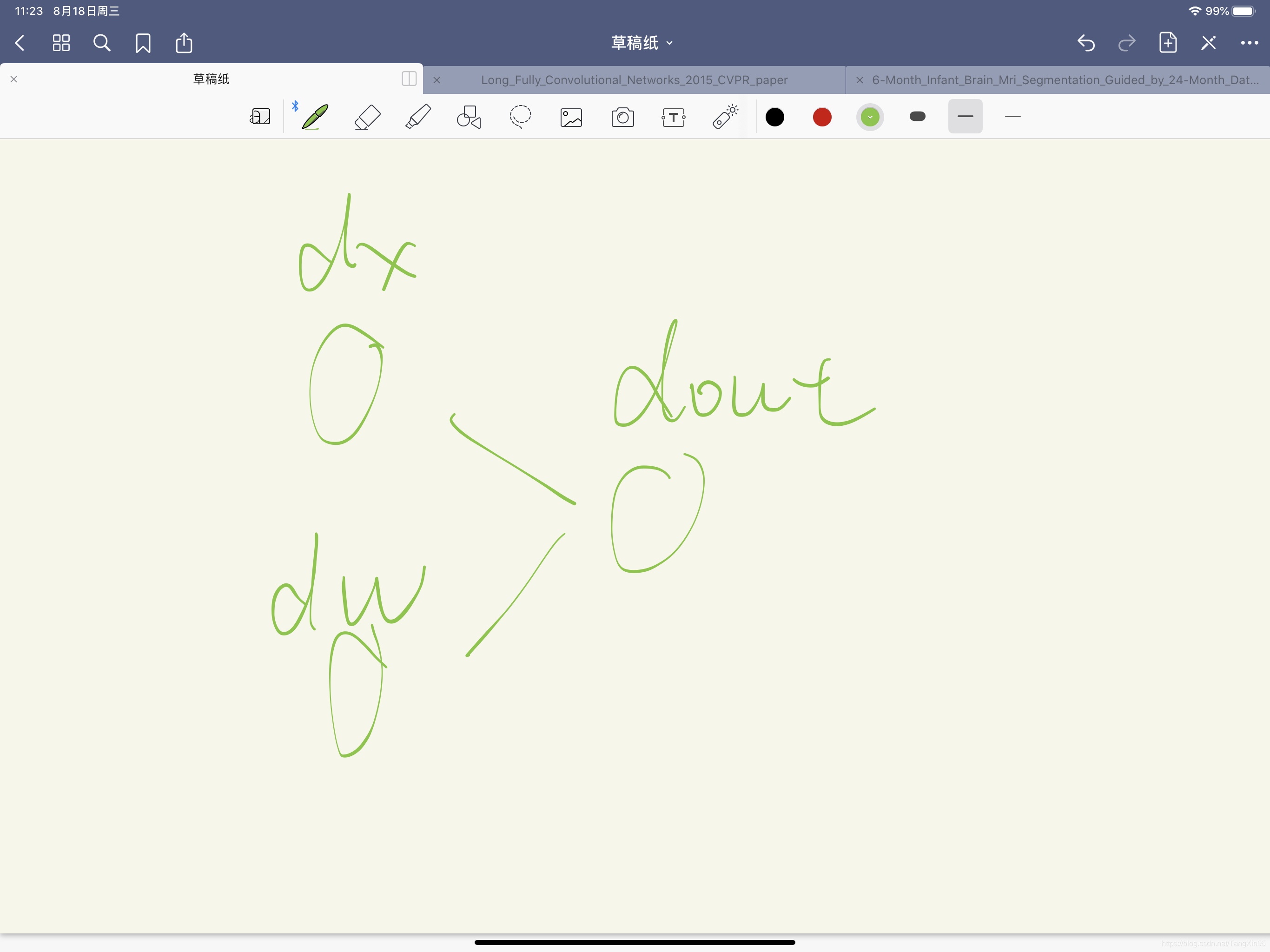The width and height of the screenshot is (1270, 952).
Task: Select the thin stroke width line
Action: click(1013, 117)
